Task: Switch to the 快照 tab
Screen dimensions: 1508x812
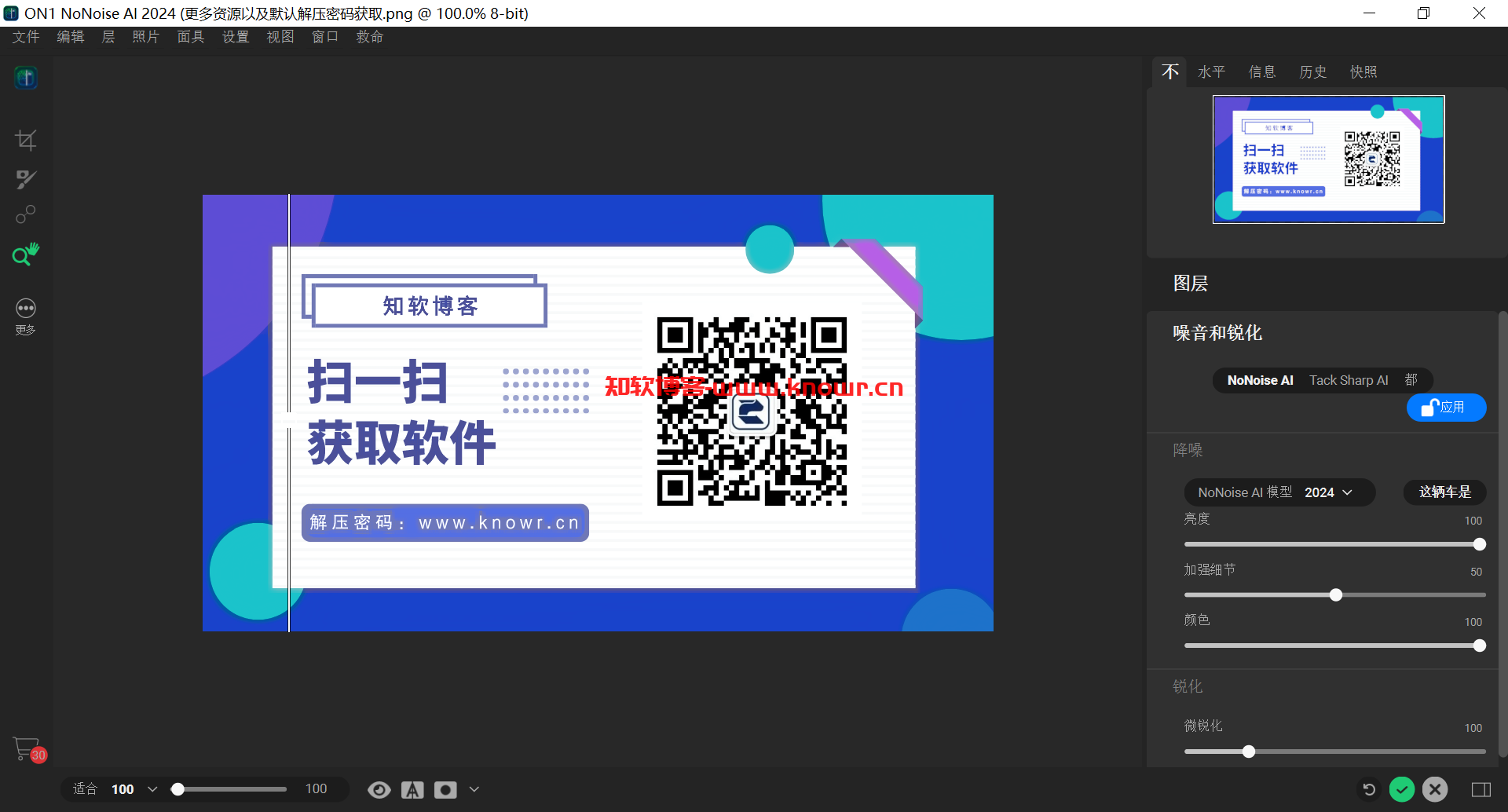Action: 1363,71
